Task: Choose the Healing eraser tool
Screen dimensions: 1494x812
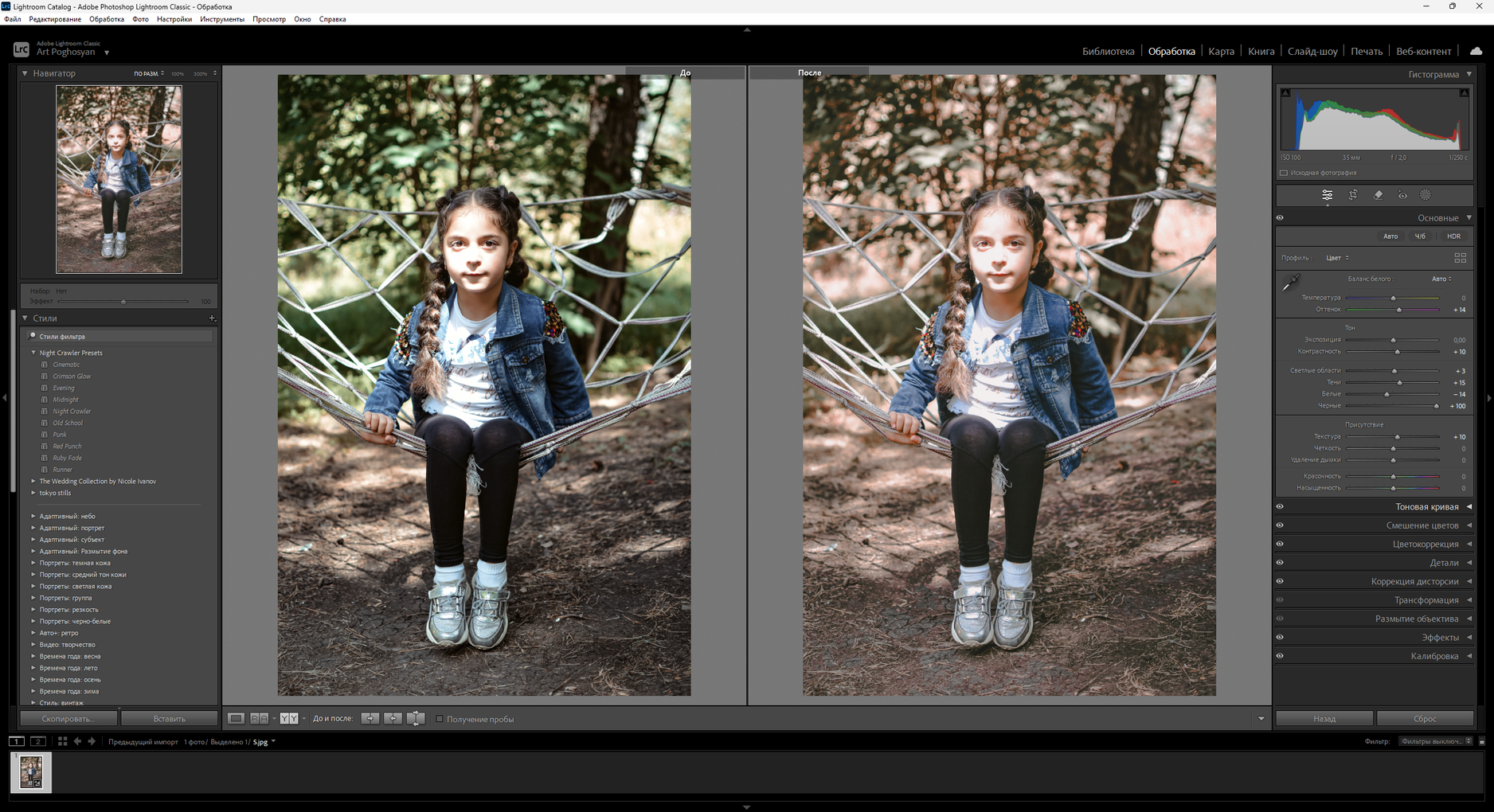Action: tap(1378, 195)
